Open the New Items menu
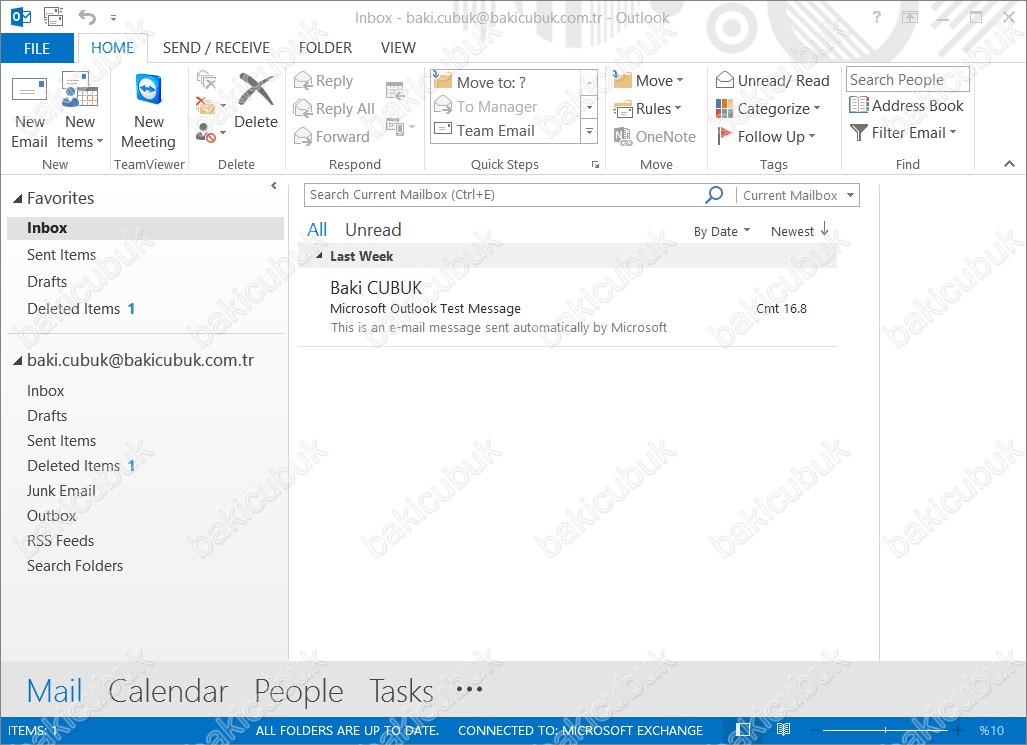This screenshot has height=745, width=1027. (80, 113)
